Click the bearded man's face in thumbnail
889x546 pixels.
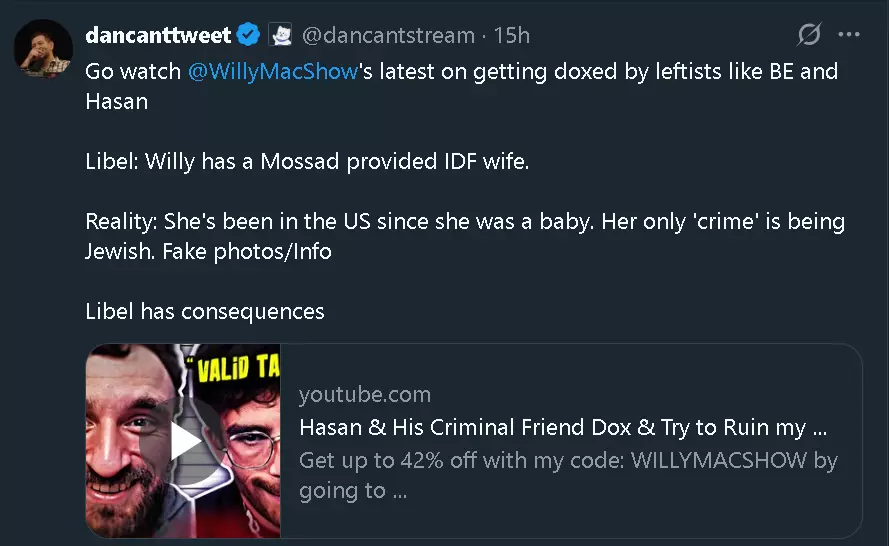(129, 442)
